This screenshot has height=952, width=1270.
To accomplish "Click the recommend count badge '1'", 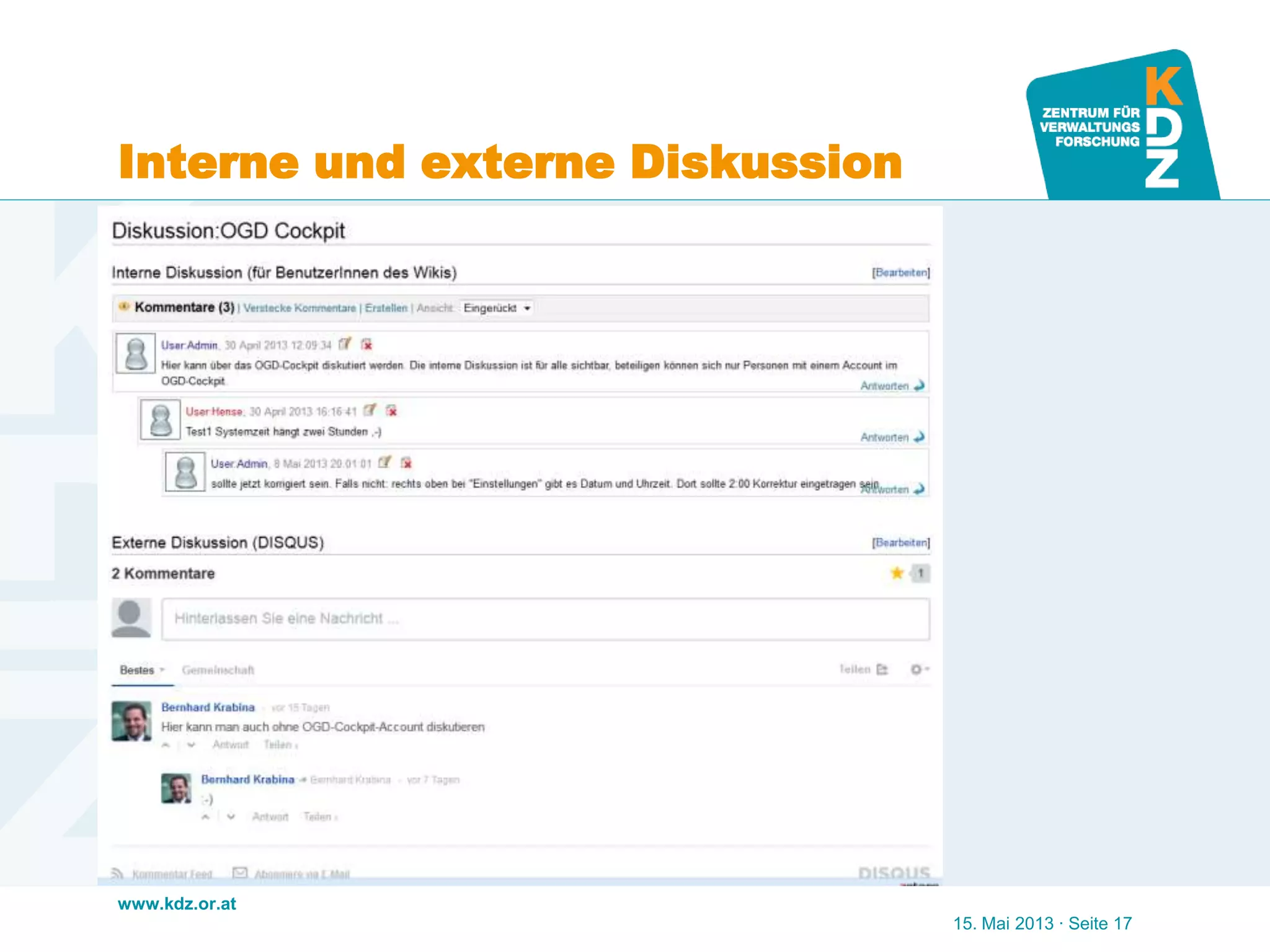I will [921, 573].
